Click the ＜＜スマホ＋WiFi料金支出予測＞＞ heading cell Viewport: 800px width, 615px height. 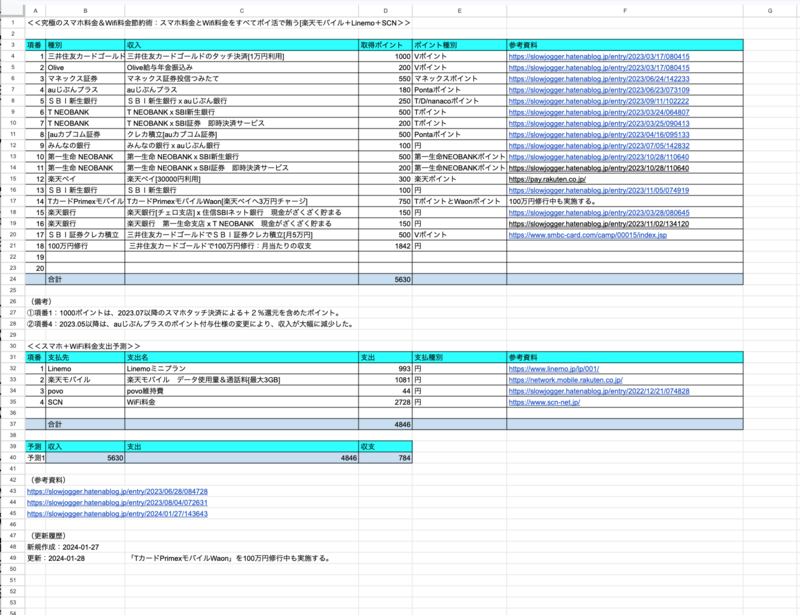(83, 346)
